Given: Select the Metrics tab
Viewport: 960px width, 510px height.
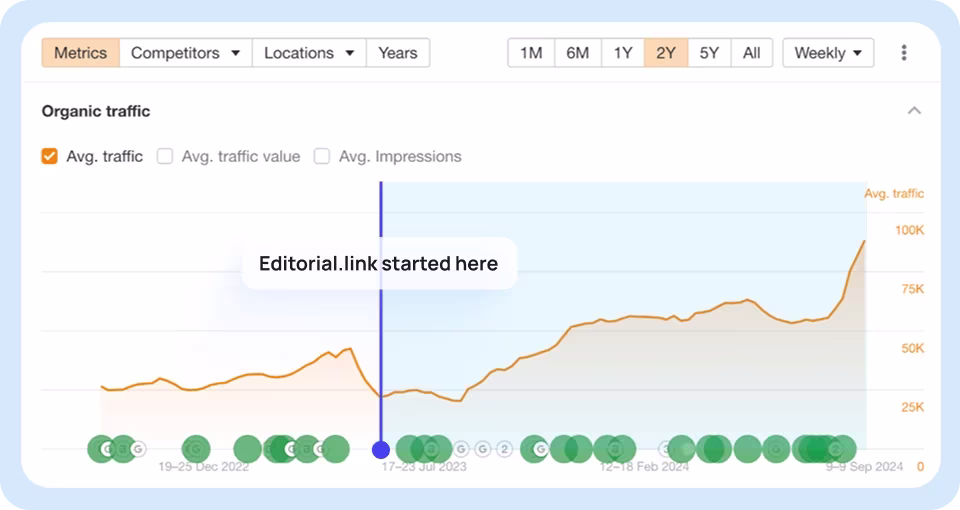Looking at the screenshot, I should (x=81, y=53).
